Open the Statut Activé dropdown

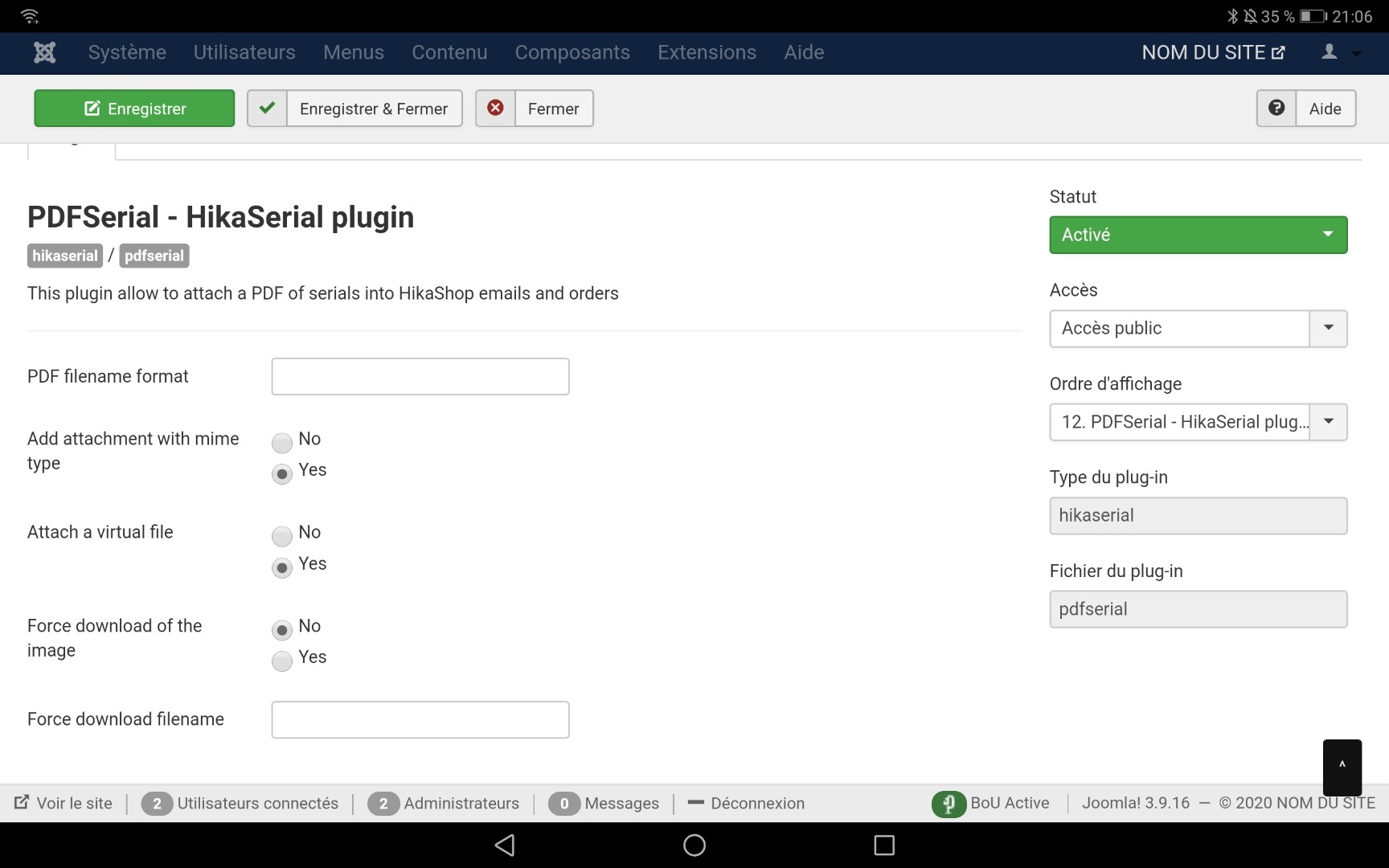click(1198, 235)
